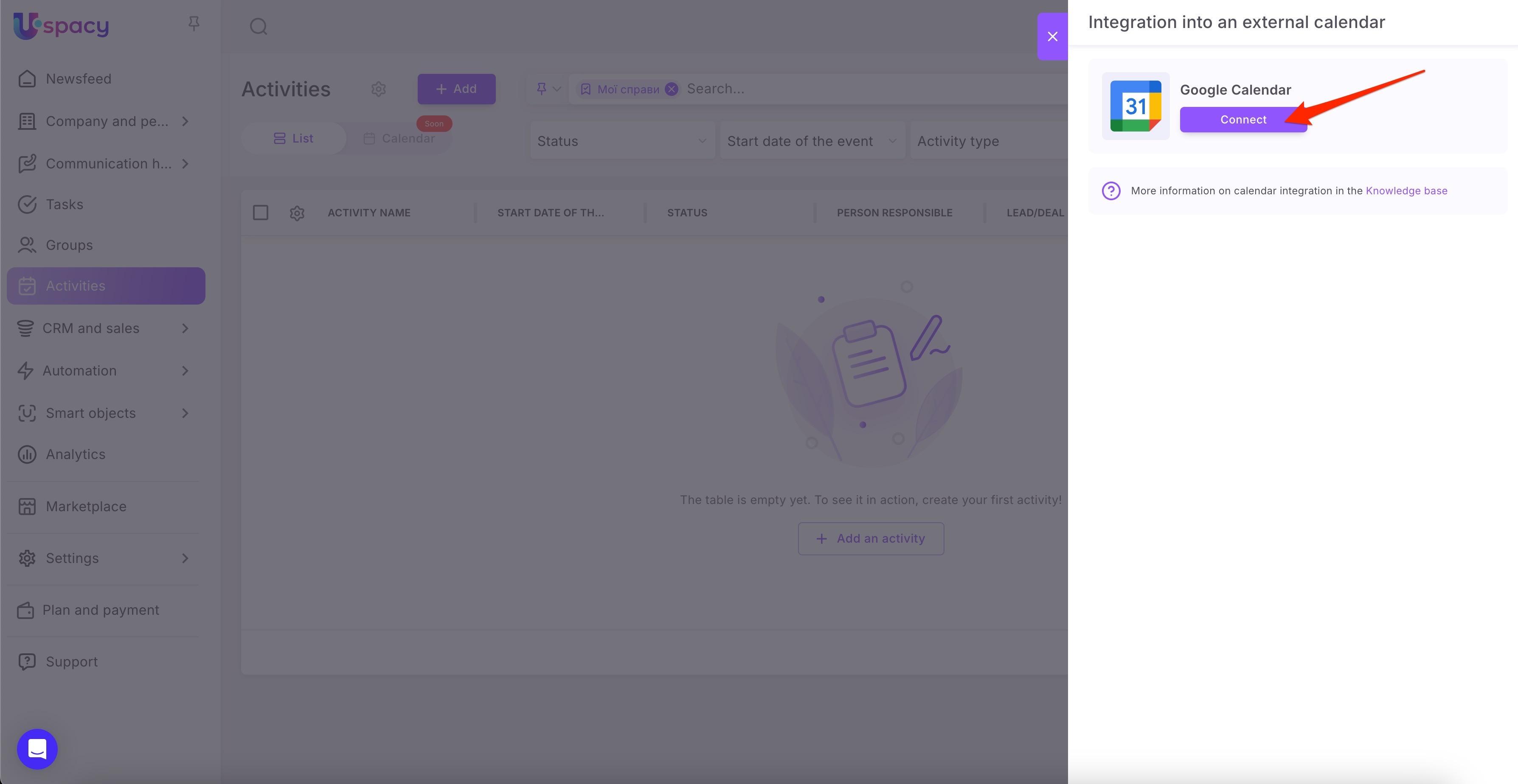Connect Google Calendar
Image resolution: width=1518 pixels, height=784 pixels.
pos(1243,120)
